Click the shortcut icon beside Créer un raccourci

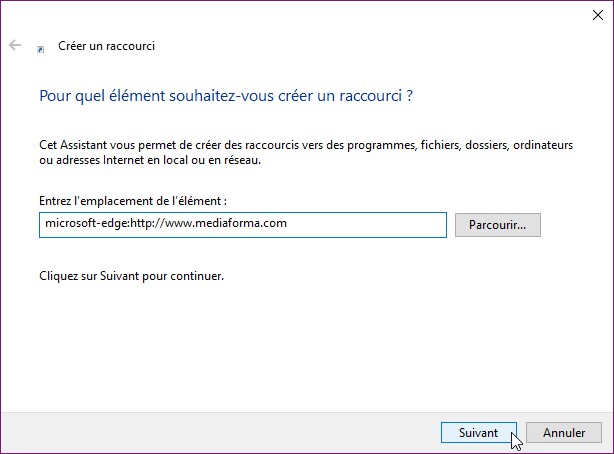pyautogui.click(x=40, y=47)
